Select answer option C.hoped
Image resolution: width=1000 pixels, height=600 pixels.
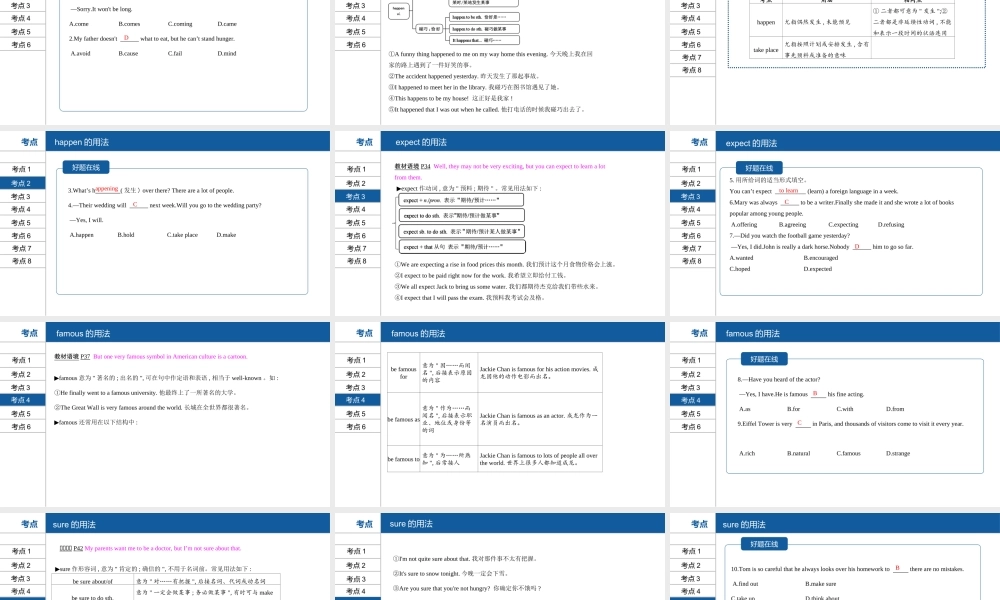[740, 268]
